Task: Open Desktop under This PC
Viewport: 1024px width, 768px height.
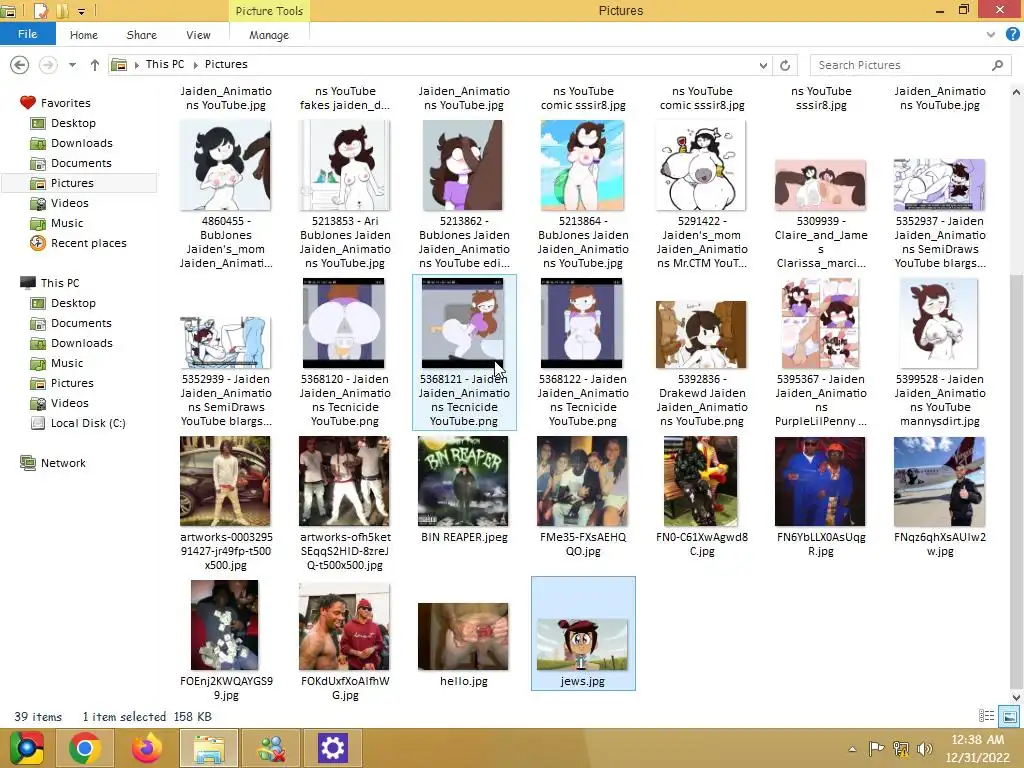Action: coord(73,303)
